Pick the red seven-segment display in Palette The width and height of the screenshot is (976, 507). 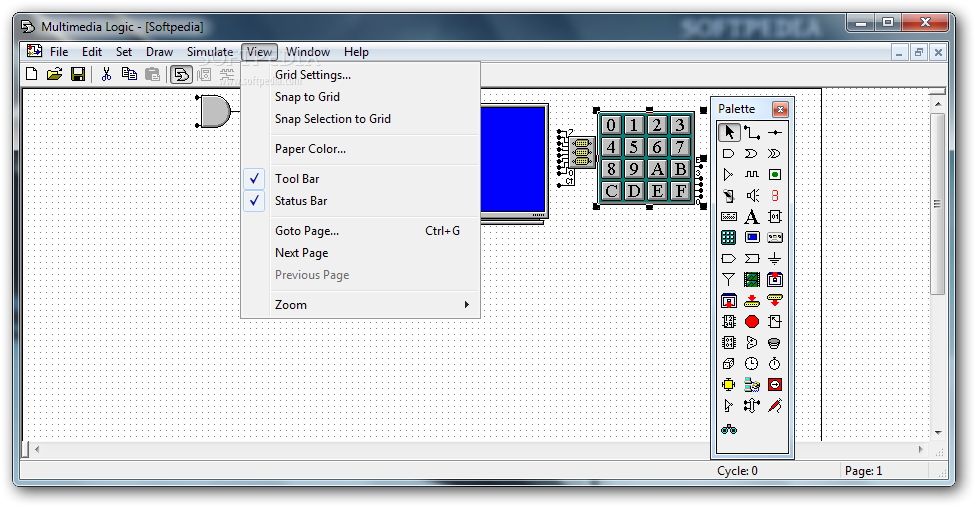pos(775,196)
